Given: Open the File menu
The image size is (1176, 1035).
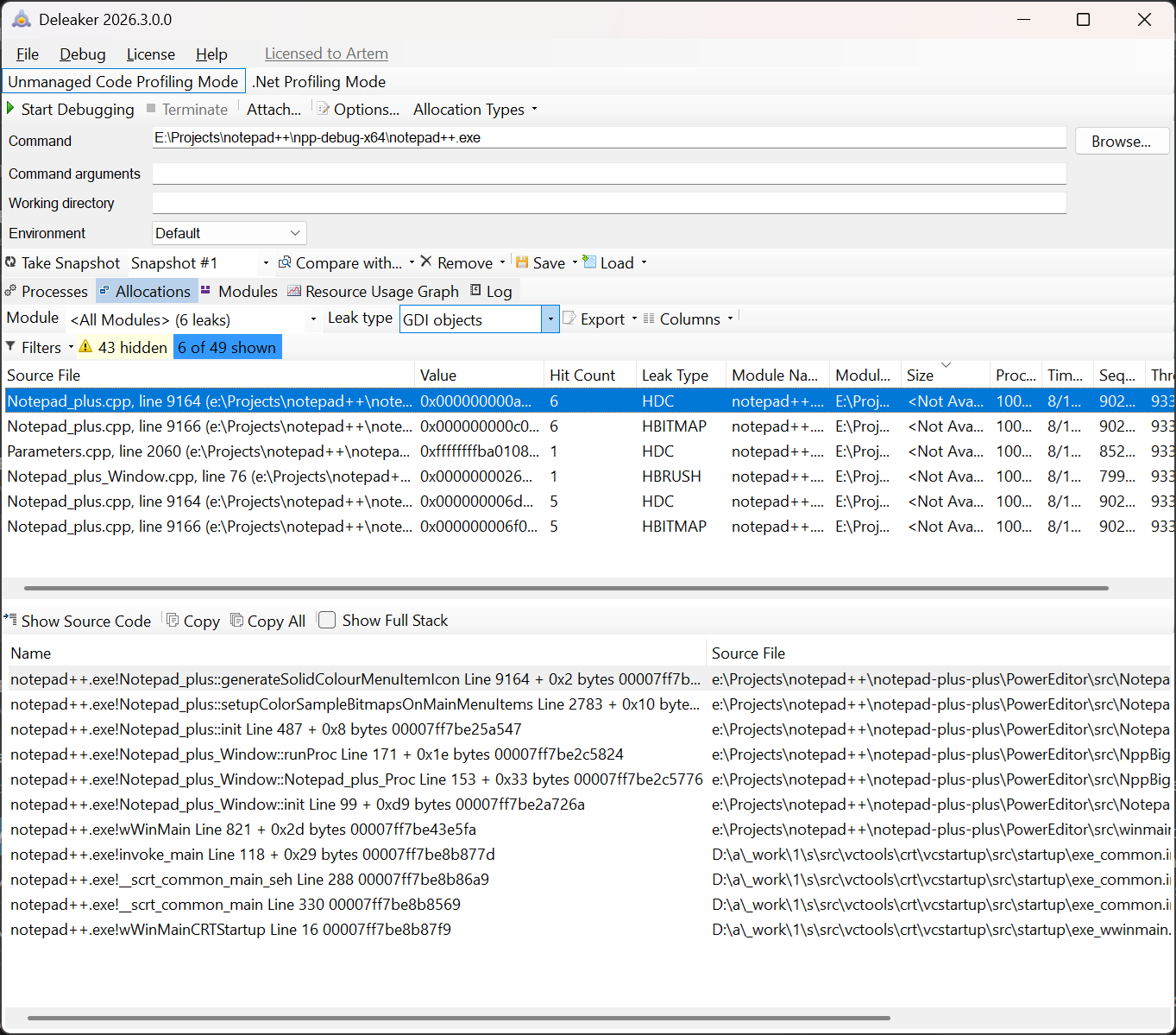Looking at the screenshot, I should coord(28,54).
